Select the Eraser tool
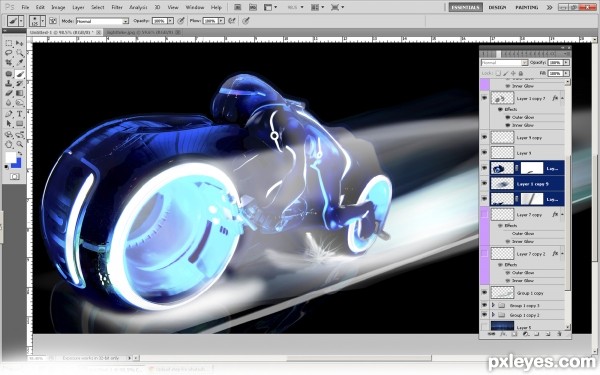The height and width of the screenshot is (375, 600). point(8,93)
